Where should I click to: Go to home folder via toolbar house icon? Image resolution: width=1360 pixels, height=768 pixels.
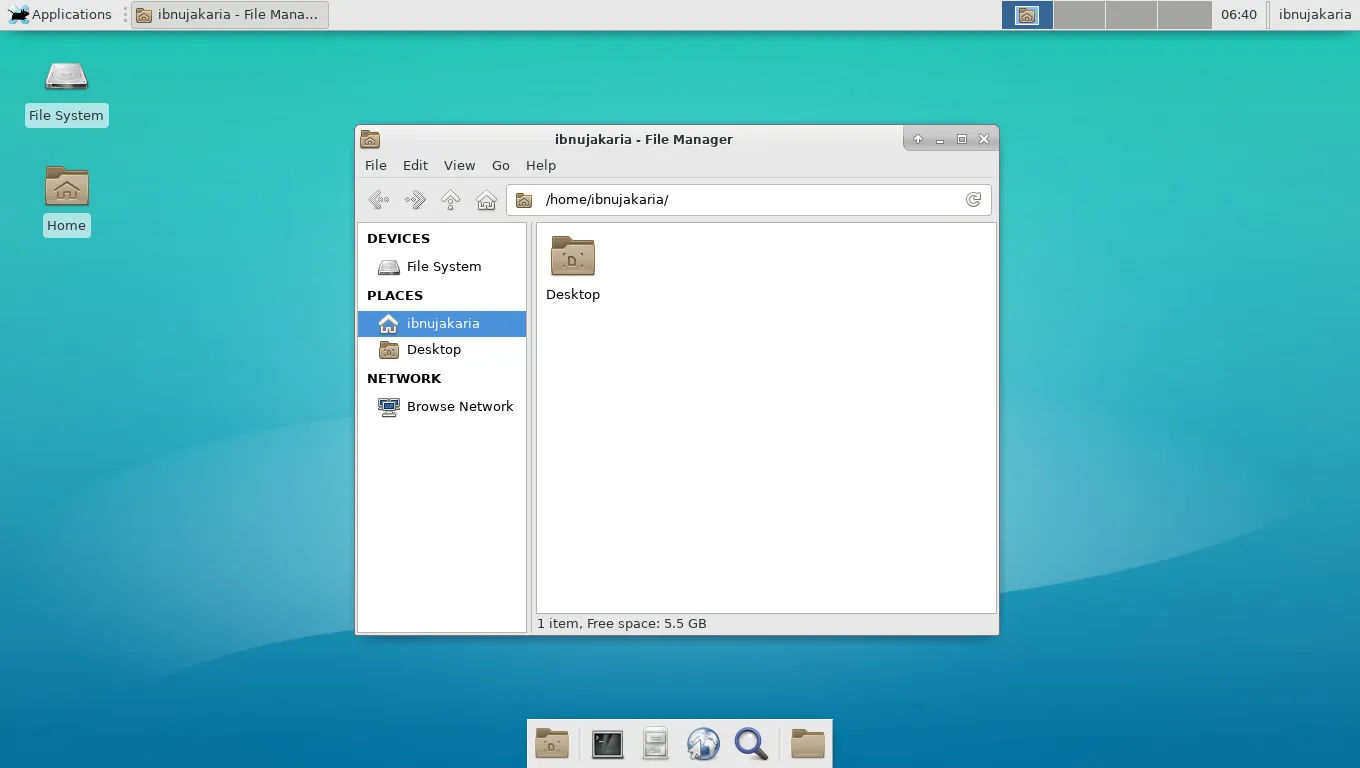point(487,200)
